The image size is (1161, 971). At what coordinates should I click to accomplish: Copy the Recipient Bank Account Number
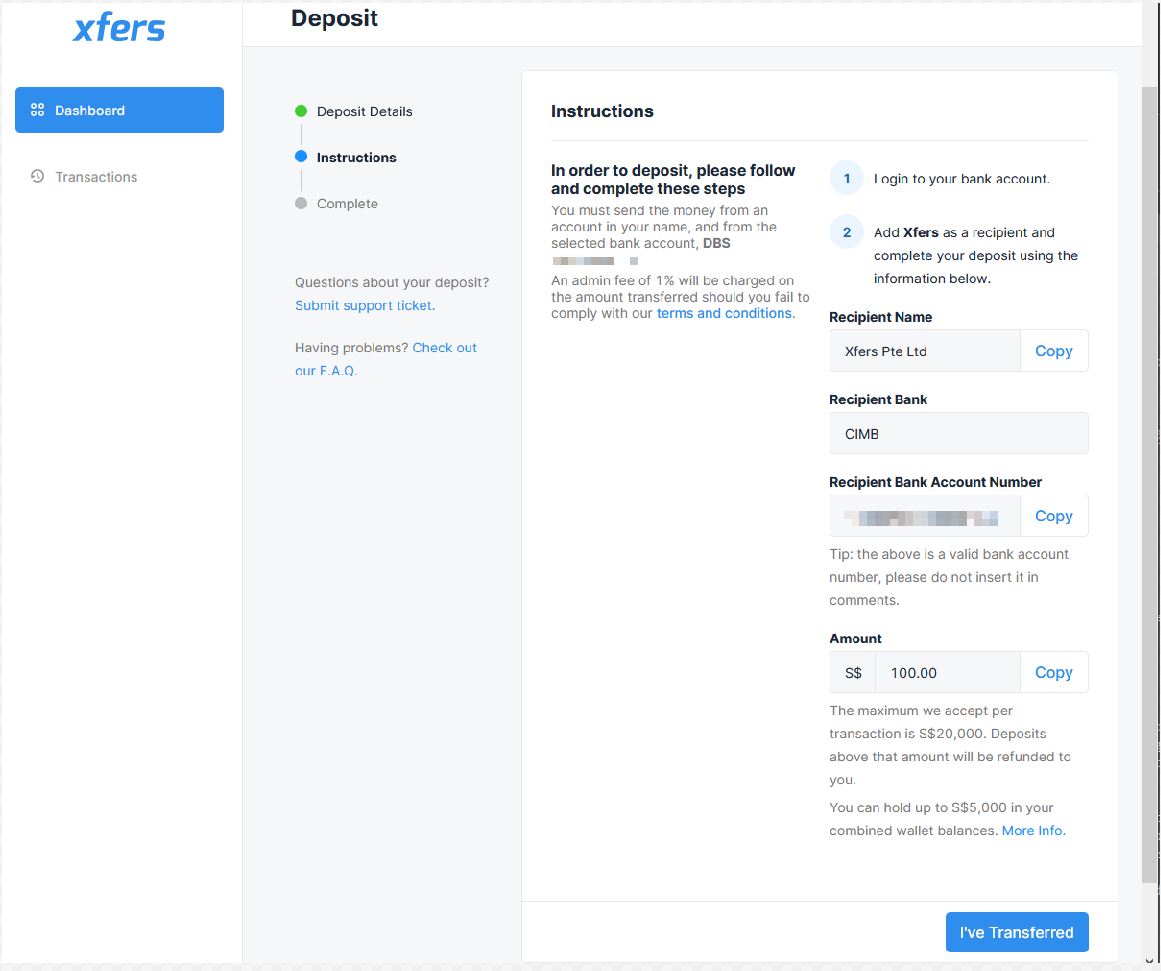tap(1054, 515)
